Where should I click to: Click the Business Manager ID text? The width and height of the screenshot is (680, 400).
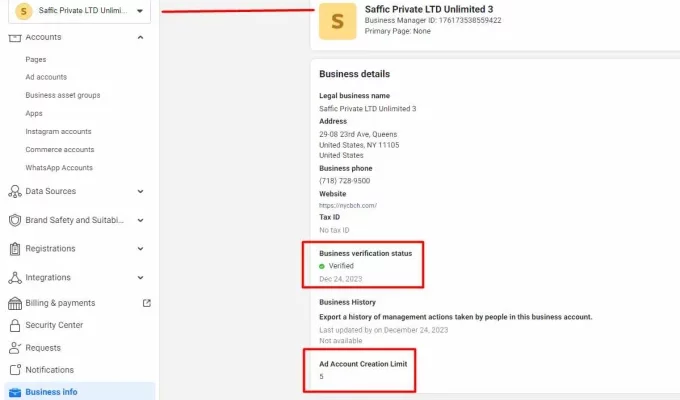tap(433, 20)
